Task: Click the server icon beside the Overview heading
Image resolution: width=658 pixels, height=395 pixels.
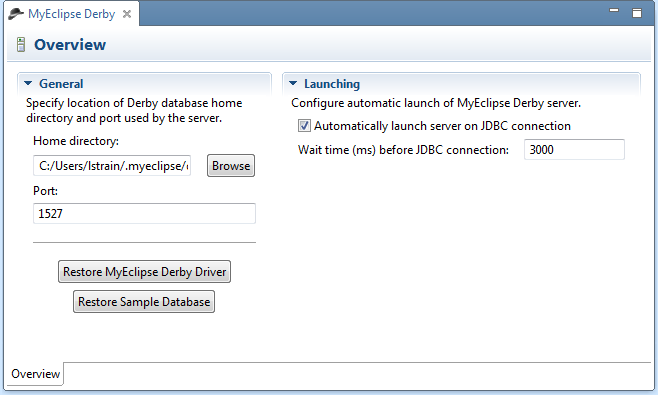Action: (x=21, y=44)
